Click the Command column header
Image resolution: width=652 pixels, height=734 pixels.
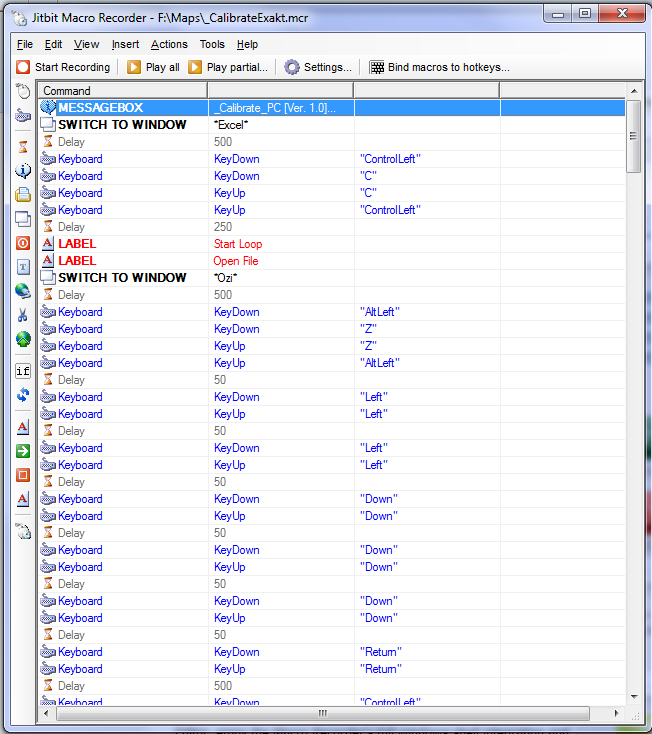pyautogui.click(x=123, y=91)
